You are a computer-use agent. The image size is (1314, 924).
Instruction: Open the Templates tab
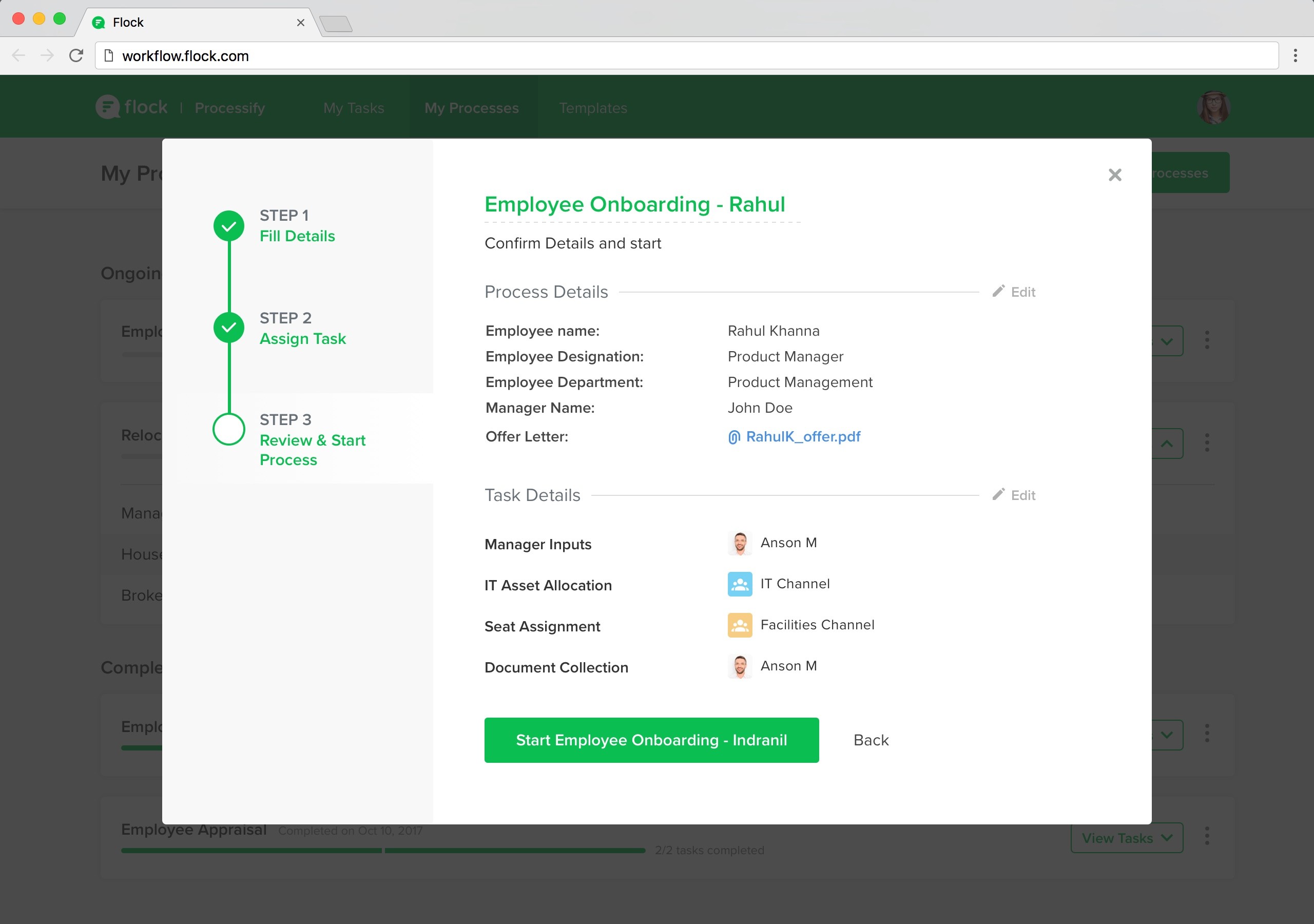[593, 108]
